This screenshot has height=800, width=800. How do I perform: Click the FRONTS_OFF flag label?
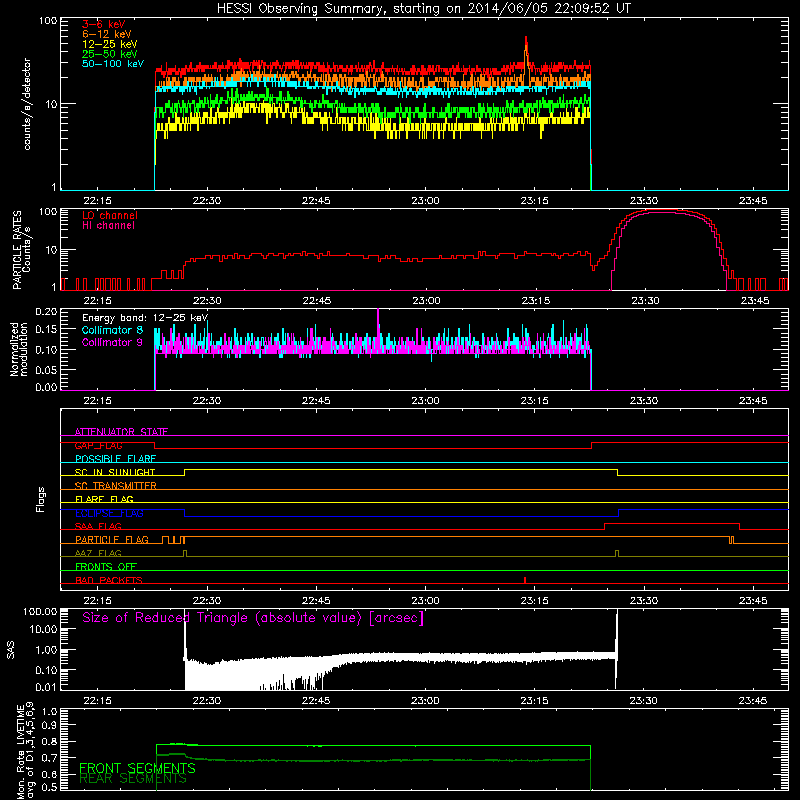(x=106, y=566)
